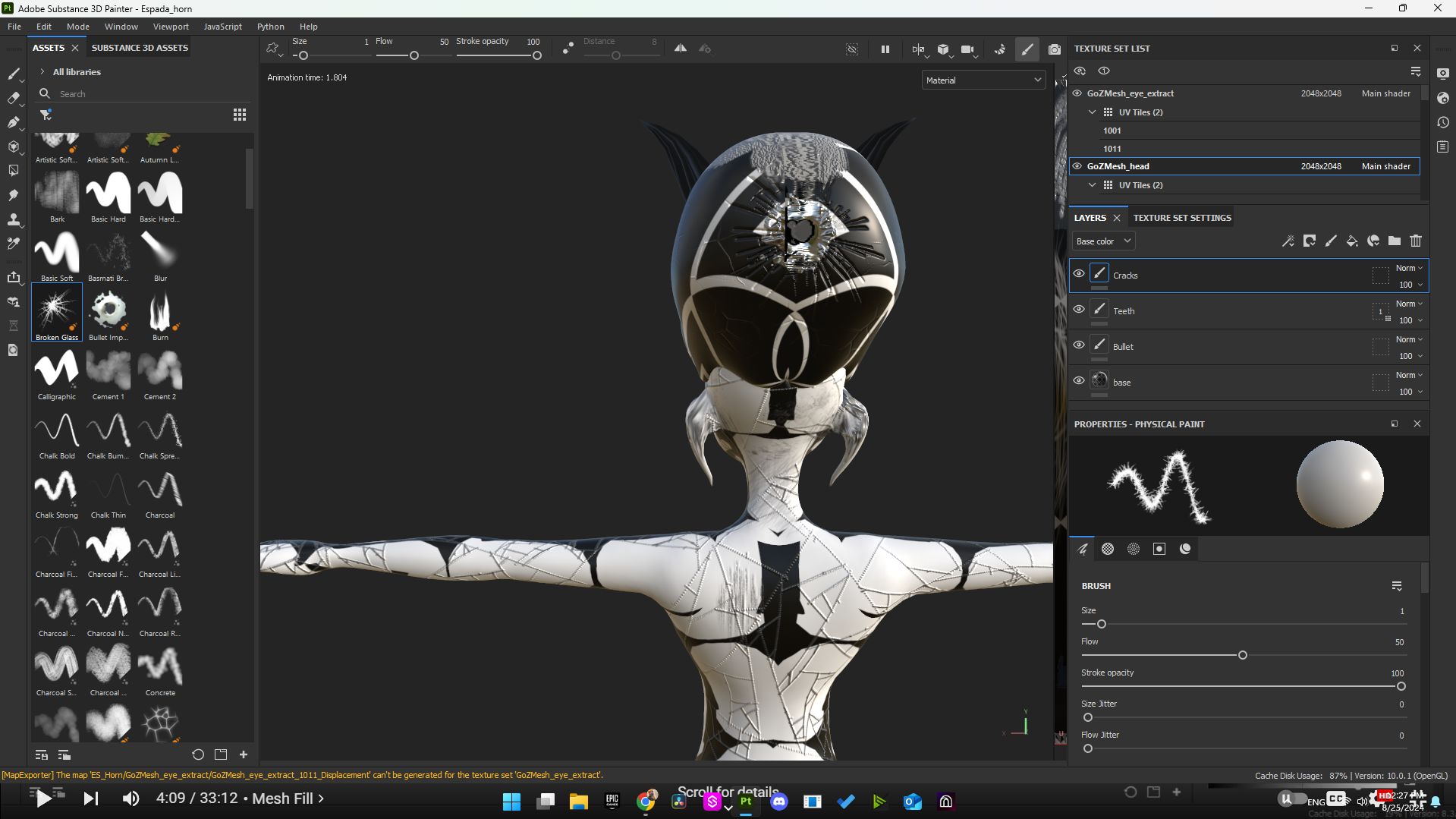Open the Shader settings icon
The height and width of the screenshot is (819, 1456).
coord(1443,98)
